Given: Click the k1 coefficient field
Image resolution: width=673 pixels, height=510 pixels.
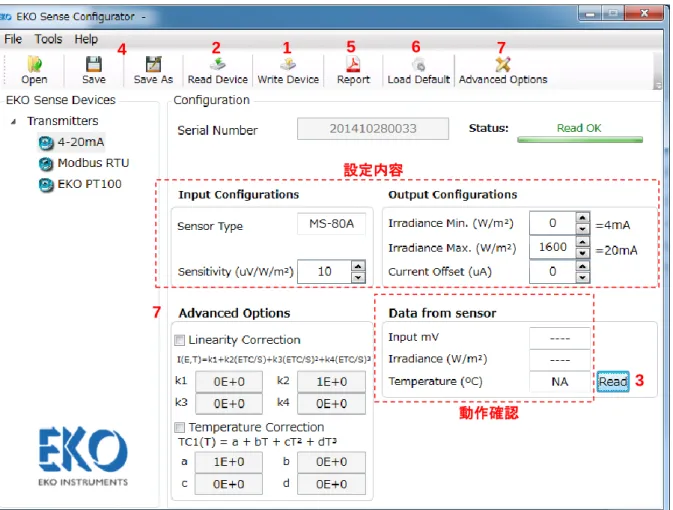Looking at the screenshot, I should click(229, 382).
